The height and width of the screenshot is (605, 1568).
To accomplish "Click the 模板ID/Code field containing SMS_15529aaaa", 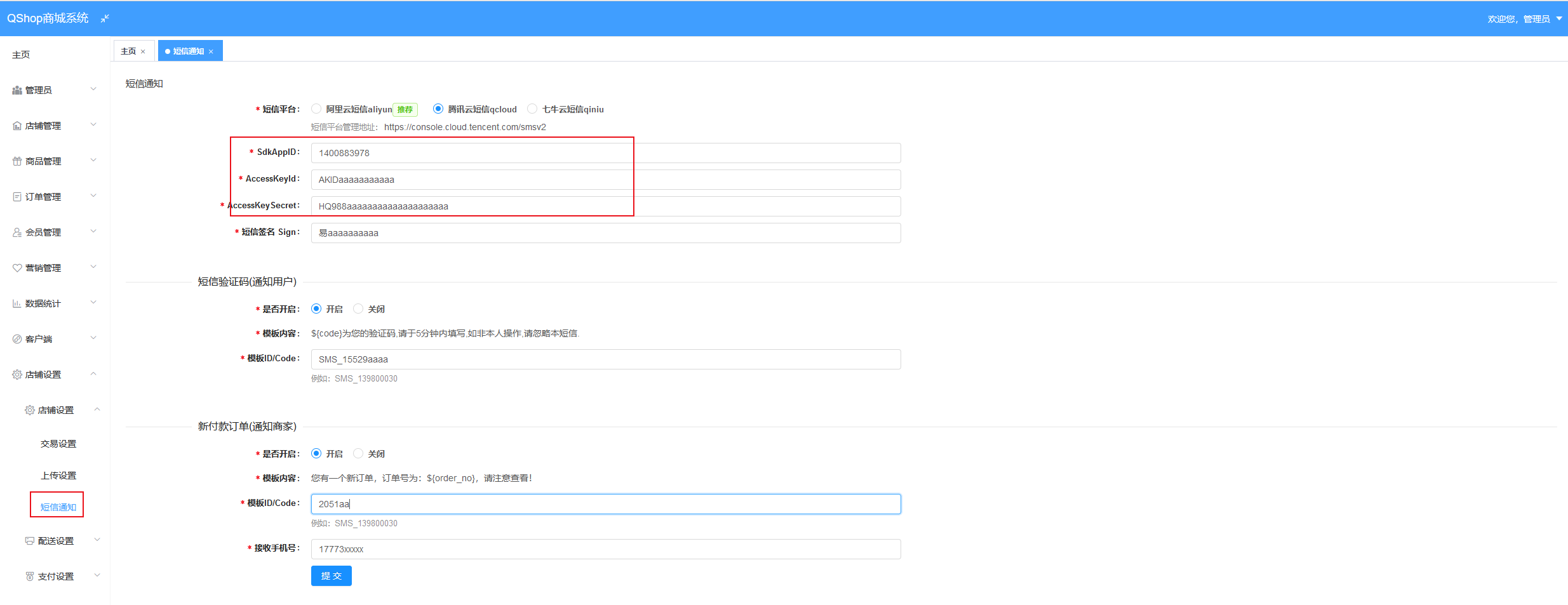I will coord(606,359).
